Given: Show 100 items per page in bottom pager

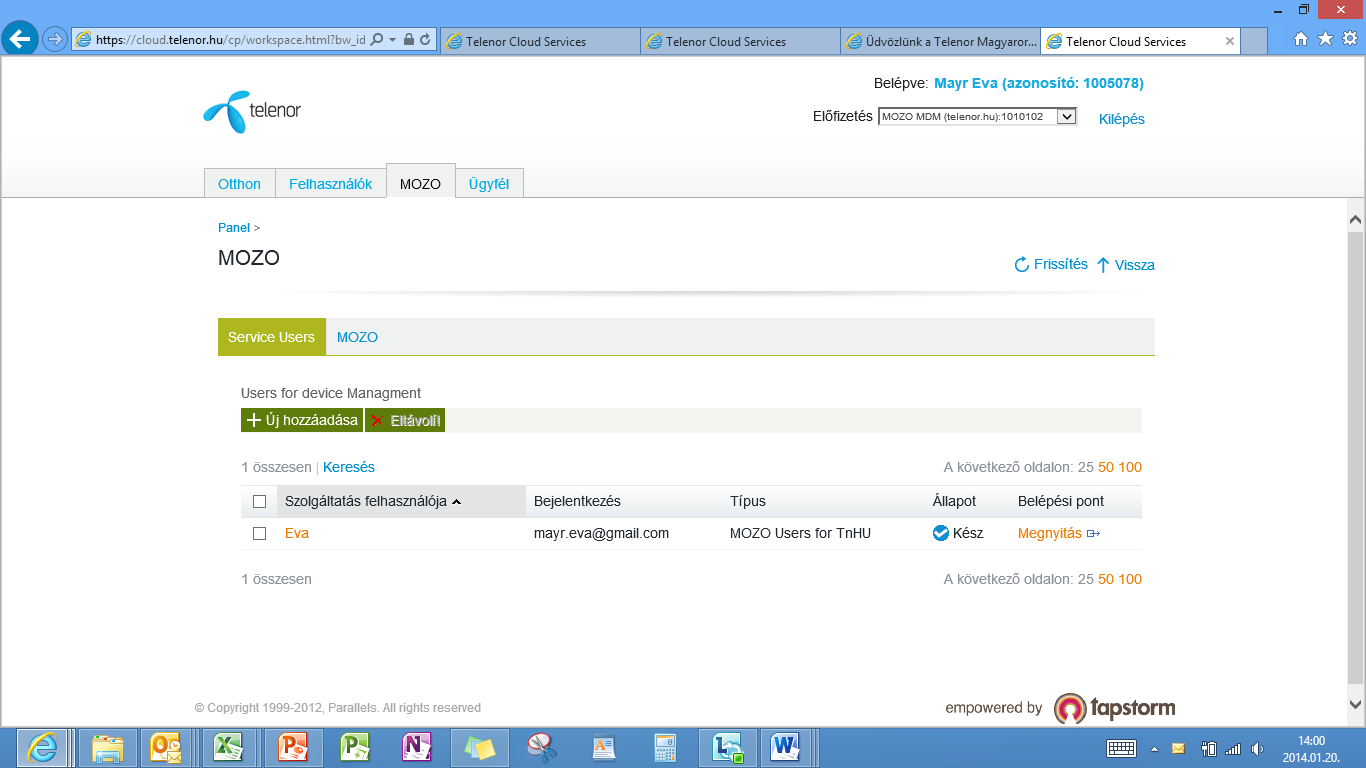Looking at the screenshot, I should pos(1130,579).
